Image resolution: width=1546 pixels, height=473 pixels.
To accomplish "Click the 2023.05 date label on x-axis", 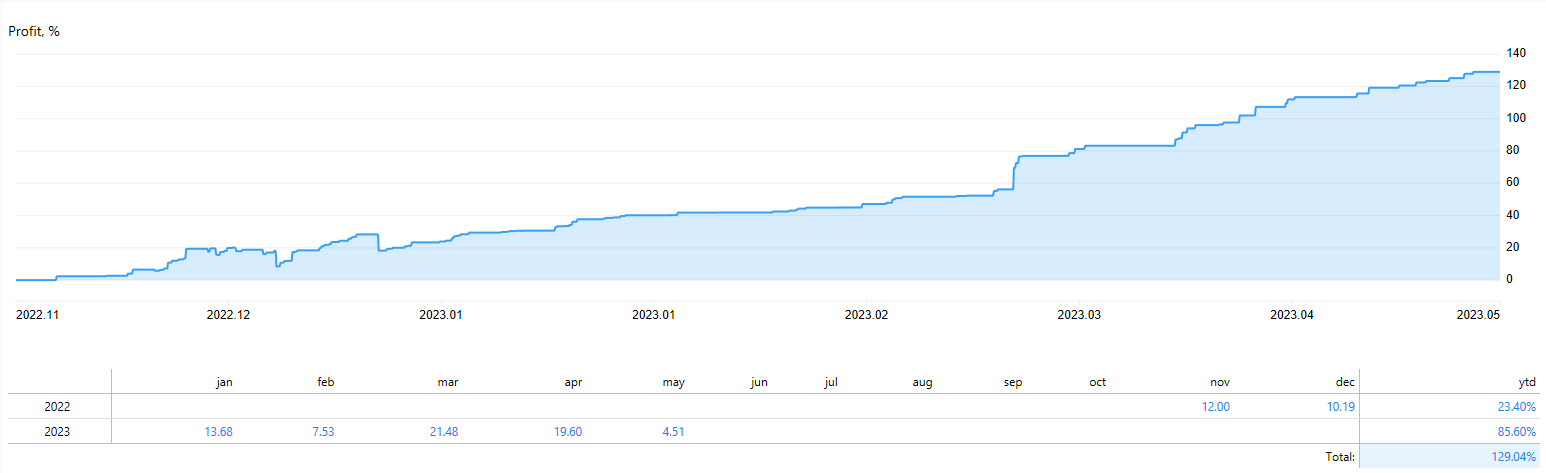I will 1479,314.
